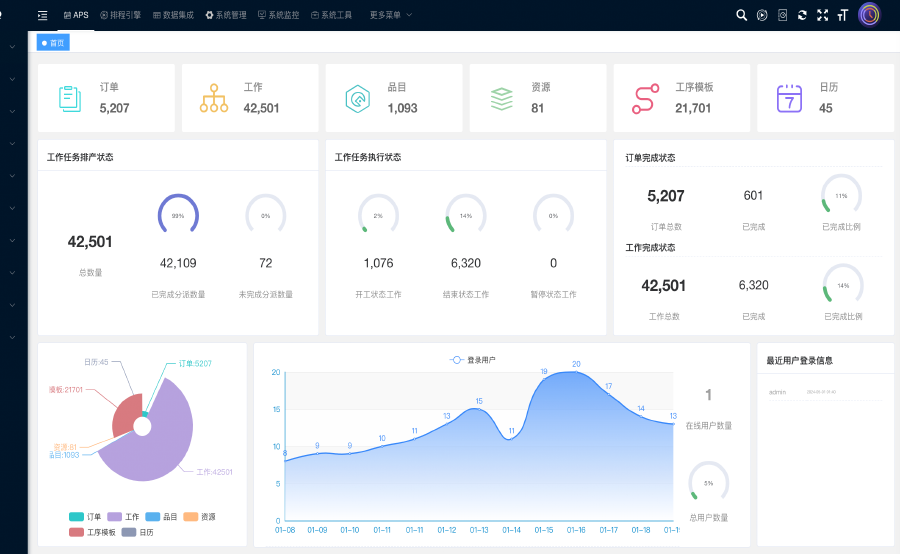Click the search magnifier icon in header
The width and height of the screenshot is (900, 554).
741,15
